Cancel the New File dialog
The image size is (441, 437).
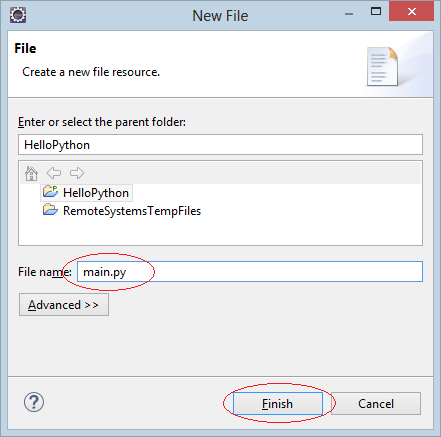tap(376, 404)
